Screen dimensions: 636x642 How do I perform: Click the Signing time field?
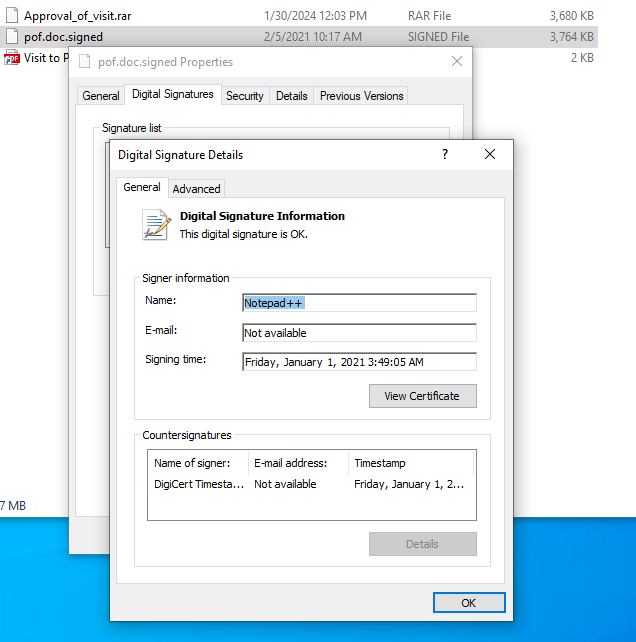pyautogui.click(x=359, y=362)
